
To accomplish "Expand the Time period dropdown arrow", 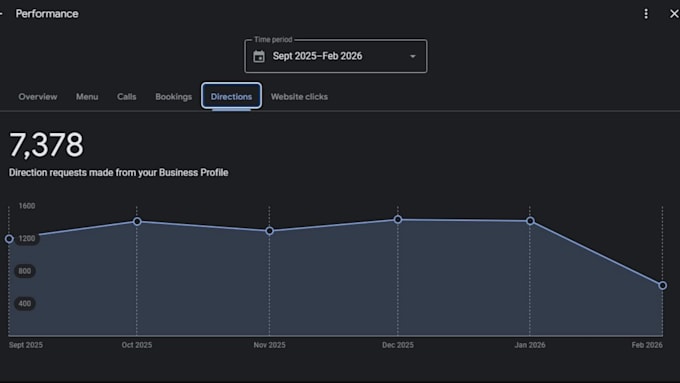I will 413,56.
